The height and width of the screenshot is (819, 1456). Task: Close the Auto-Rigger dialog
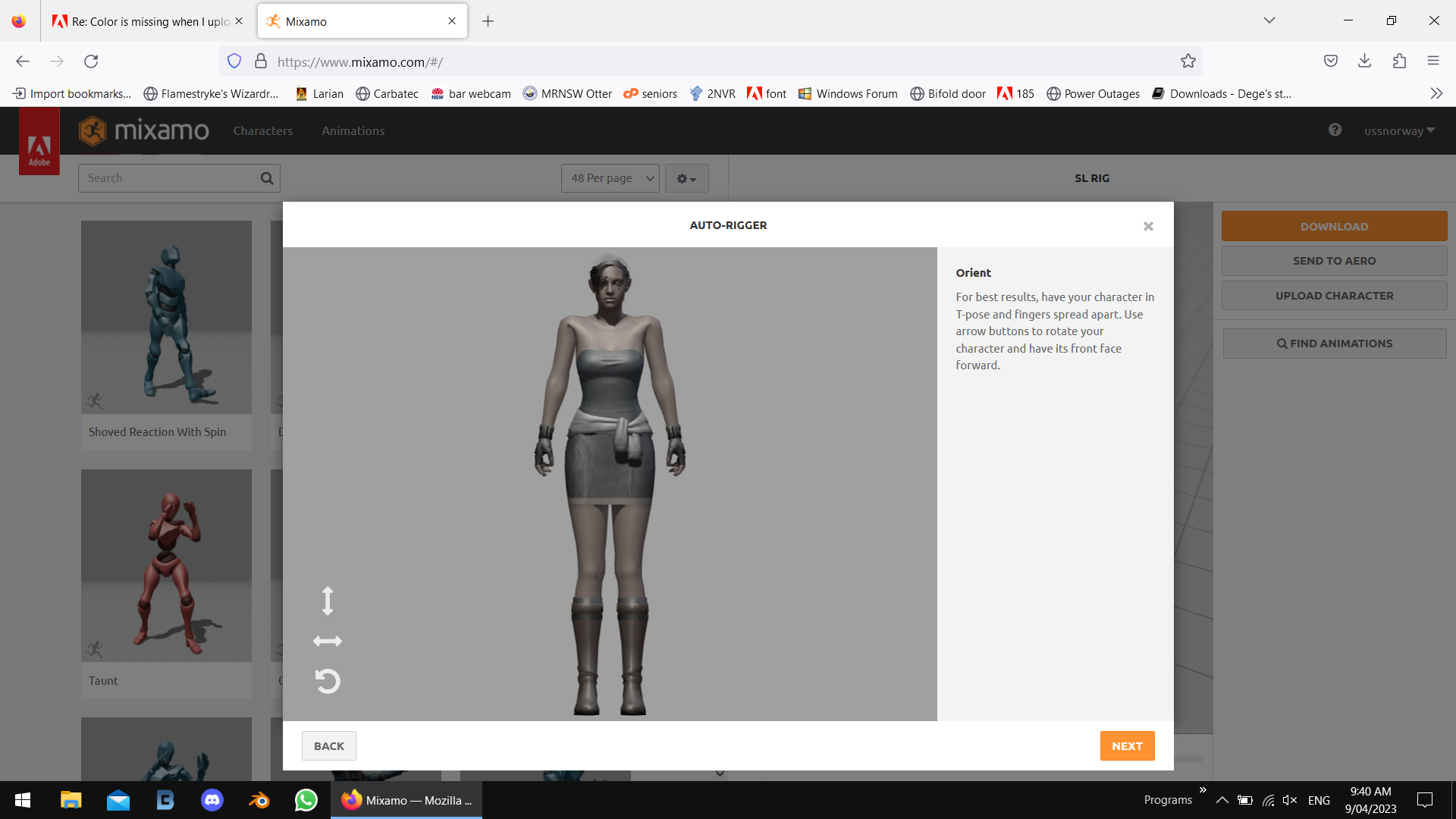point(1148,225)
